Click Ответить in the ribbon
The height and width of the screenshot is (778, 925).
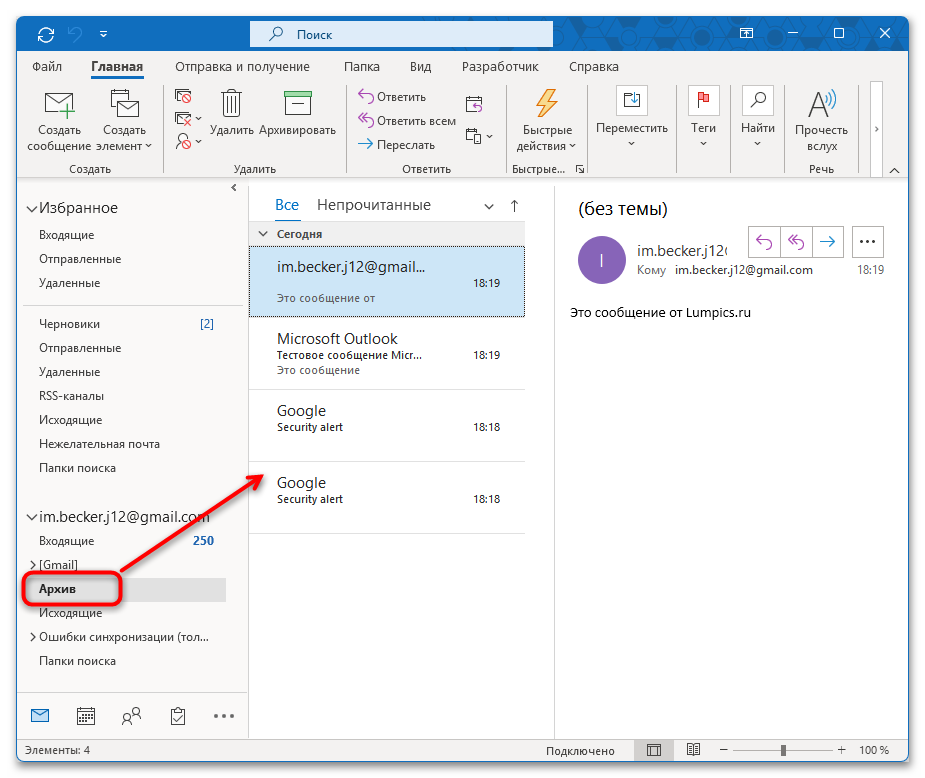[x=392, y=96]
